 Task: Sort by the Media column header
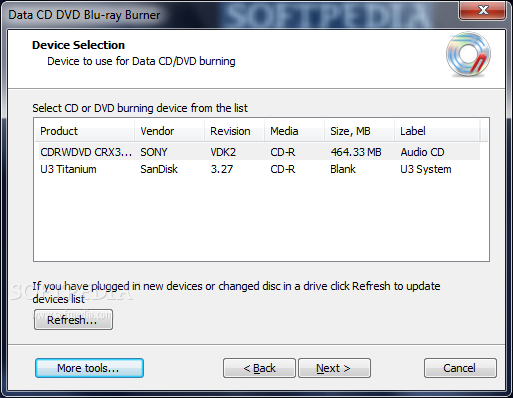click(294, 131)
